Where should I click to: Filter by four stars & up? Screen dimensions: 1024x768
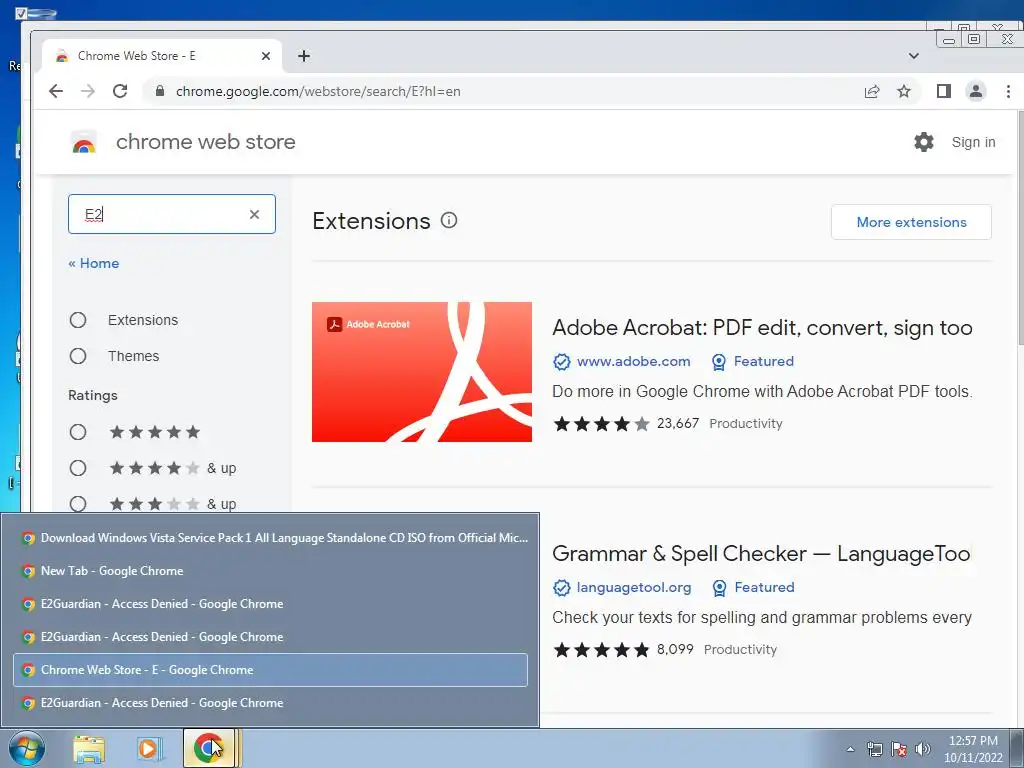(x=78, y=468)
